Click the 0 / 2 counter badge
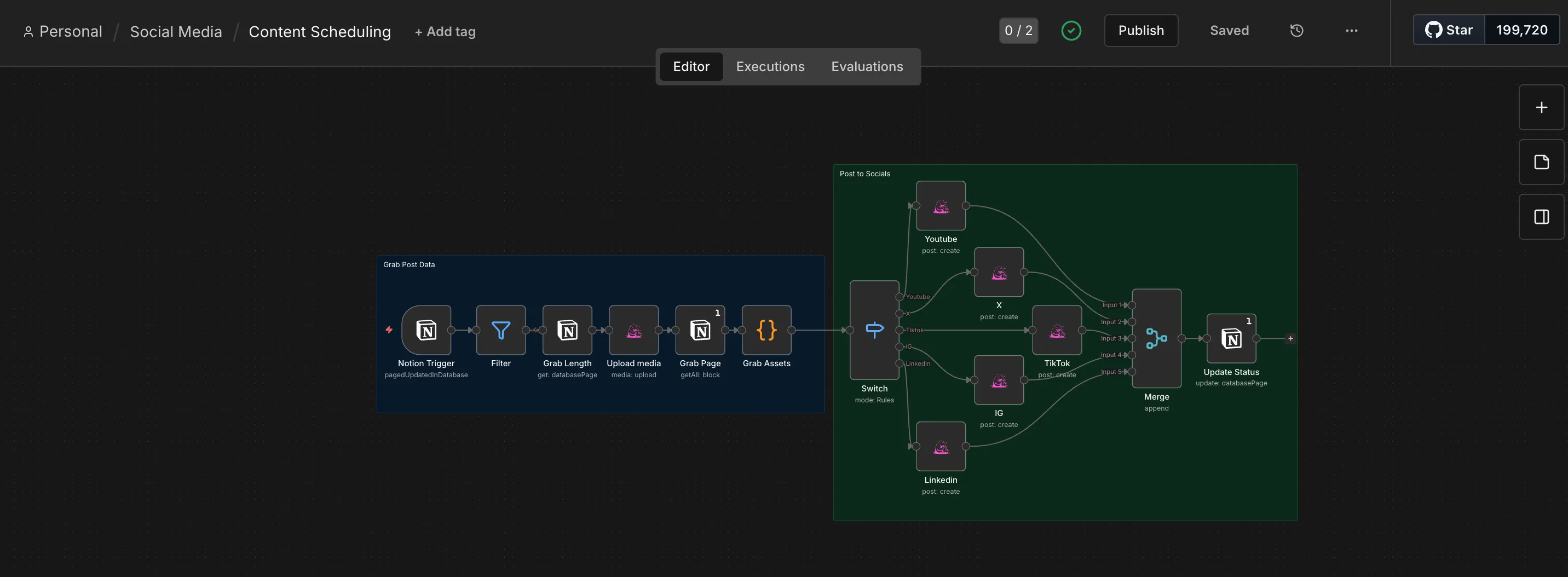 [1018, 31]
